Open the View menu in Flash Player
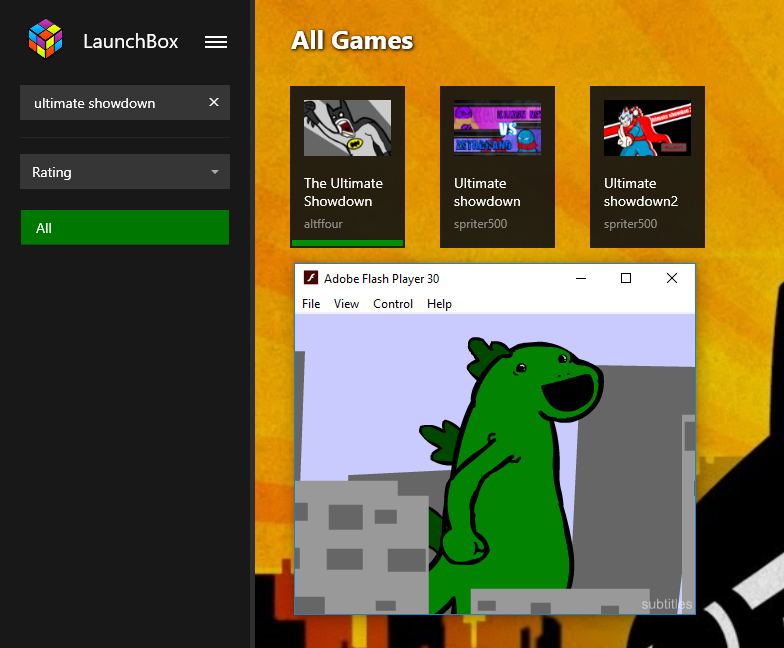 (346, 304)
